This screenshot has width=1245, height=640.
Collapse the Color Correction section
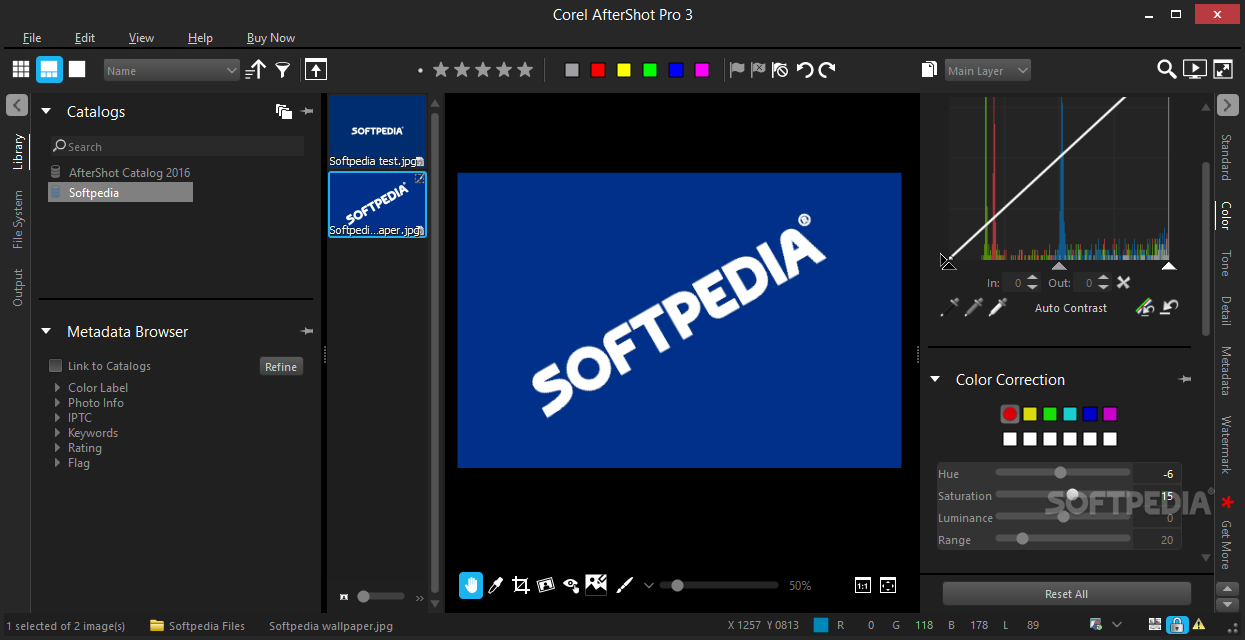(935, 380)
